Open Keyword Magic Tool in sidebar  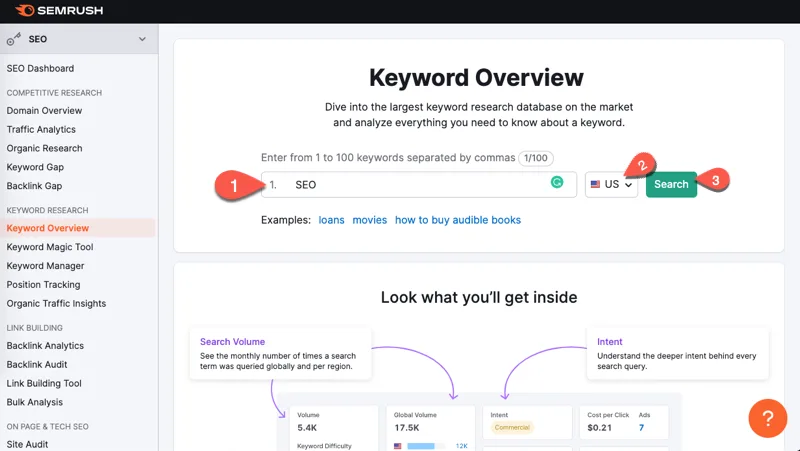pos(49,247)
